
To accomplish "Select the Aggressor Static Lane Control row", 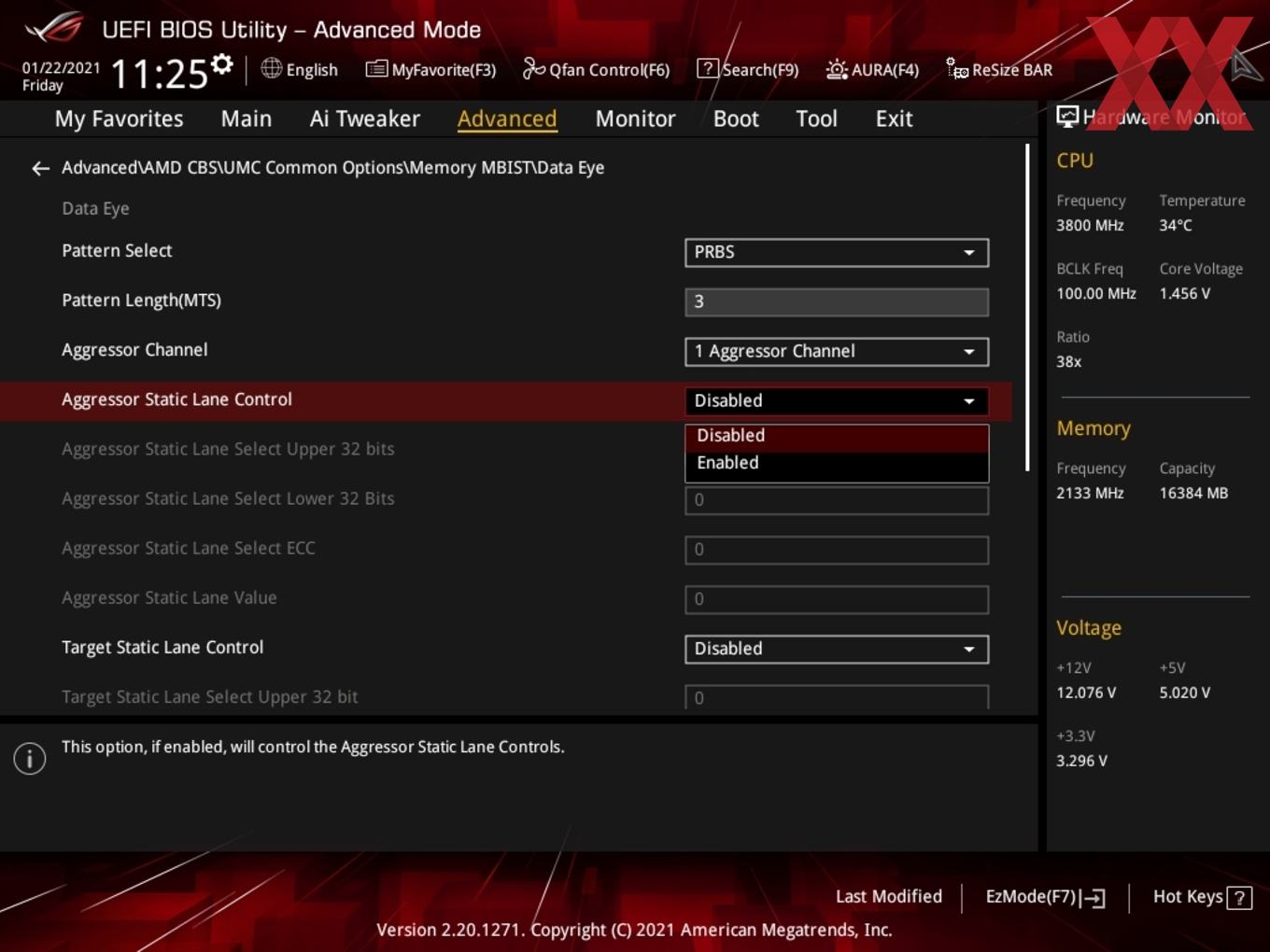I will click(x=505, y=400).
